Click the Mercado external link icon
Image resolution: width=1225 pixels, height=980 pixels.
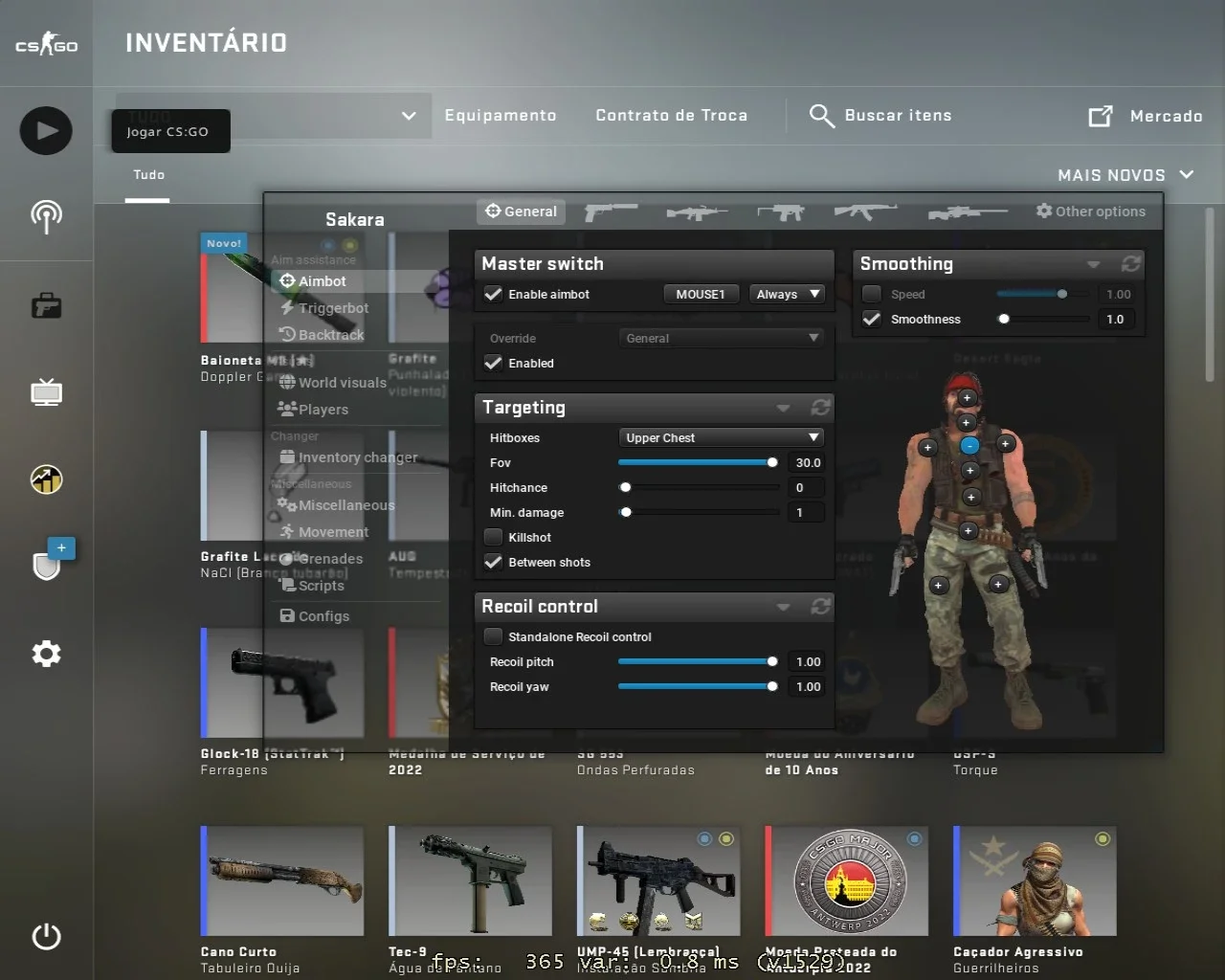[1101, 116]
